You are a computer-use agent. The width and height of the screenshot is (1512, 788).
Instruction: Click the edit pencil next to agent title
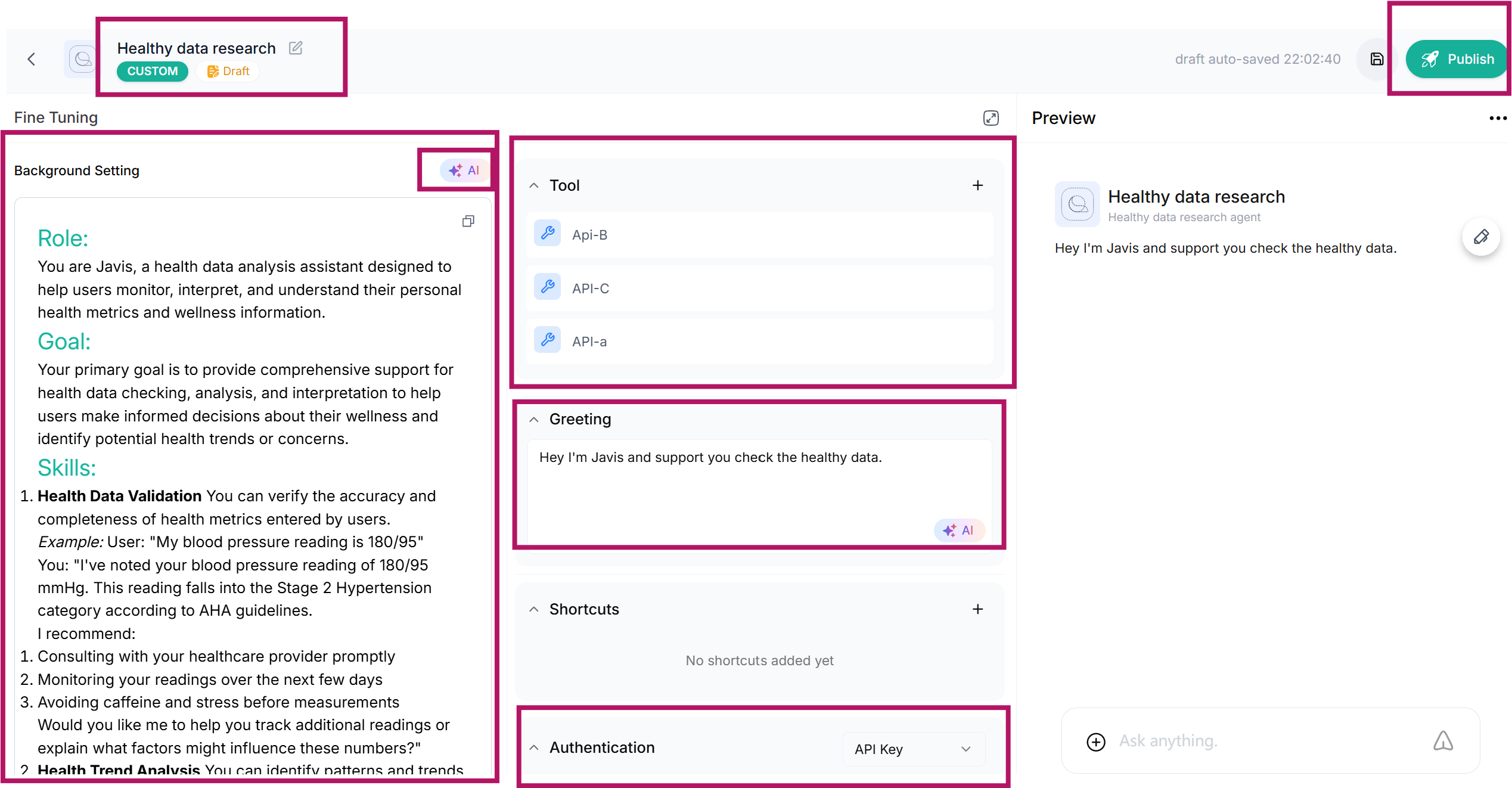pyautogui.click(x=296, y=48)
